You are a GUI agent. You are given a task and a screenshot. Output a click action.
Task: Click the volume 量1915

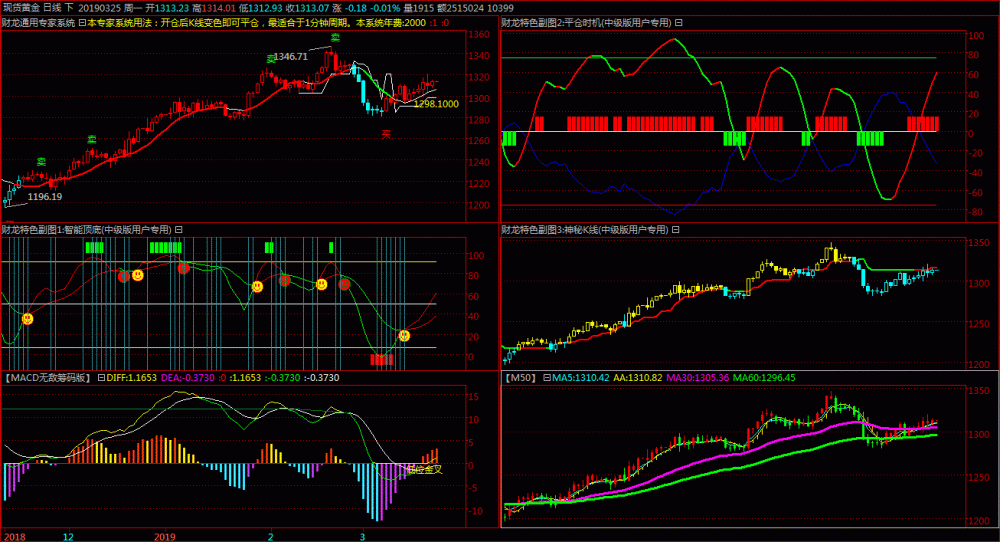(418, 8)
